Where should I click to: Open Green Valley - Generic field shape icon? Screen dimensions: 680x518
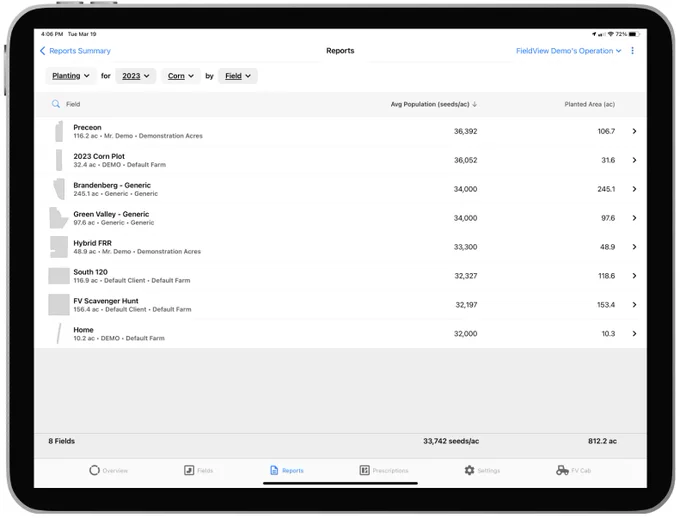59,218
